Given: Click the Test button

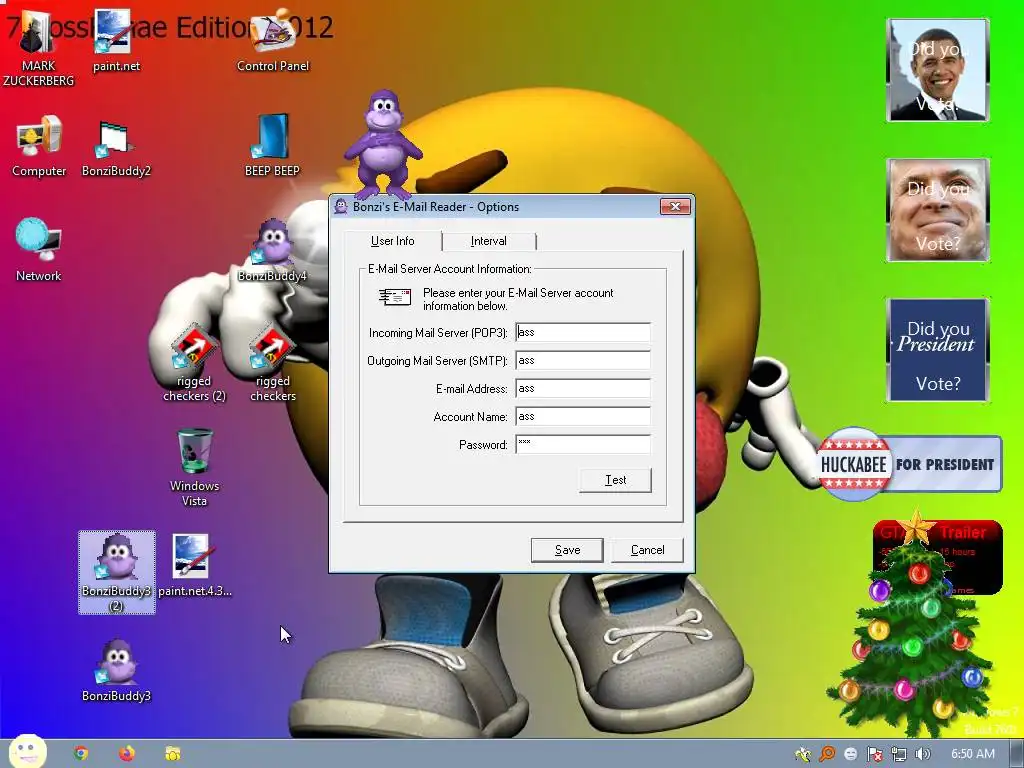Looking at the screenshot, I should pyautogui.click(x=615, y=480).
